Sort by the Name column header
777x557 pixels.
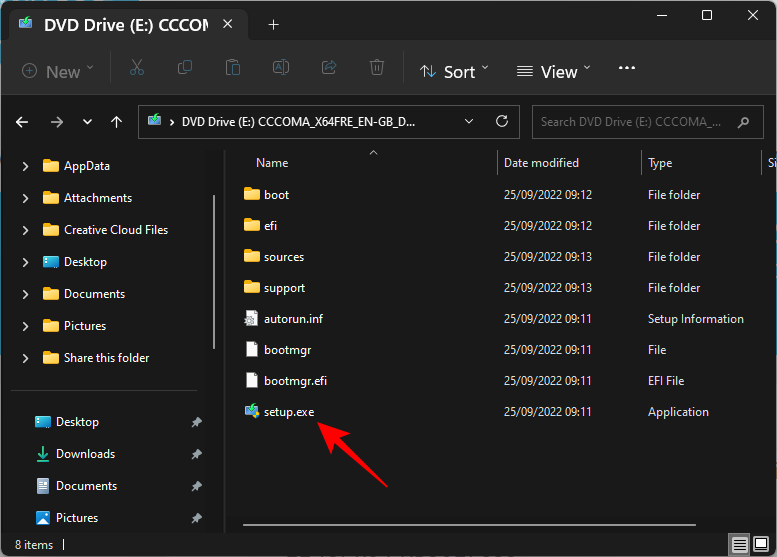point(272,163)
